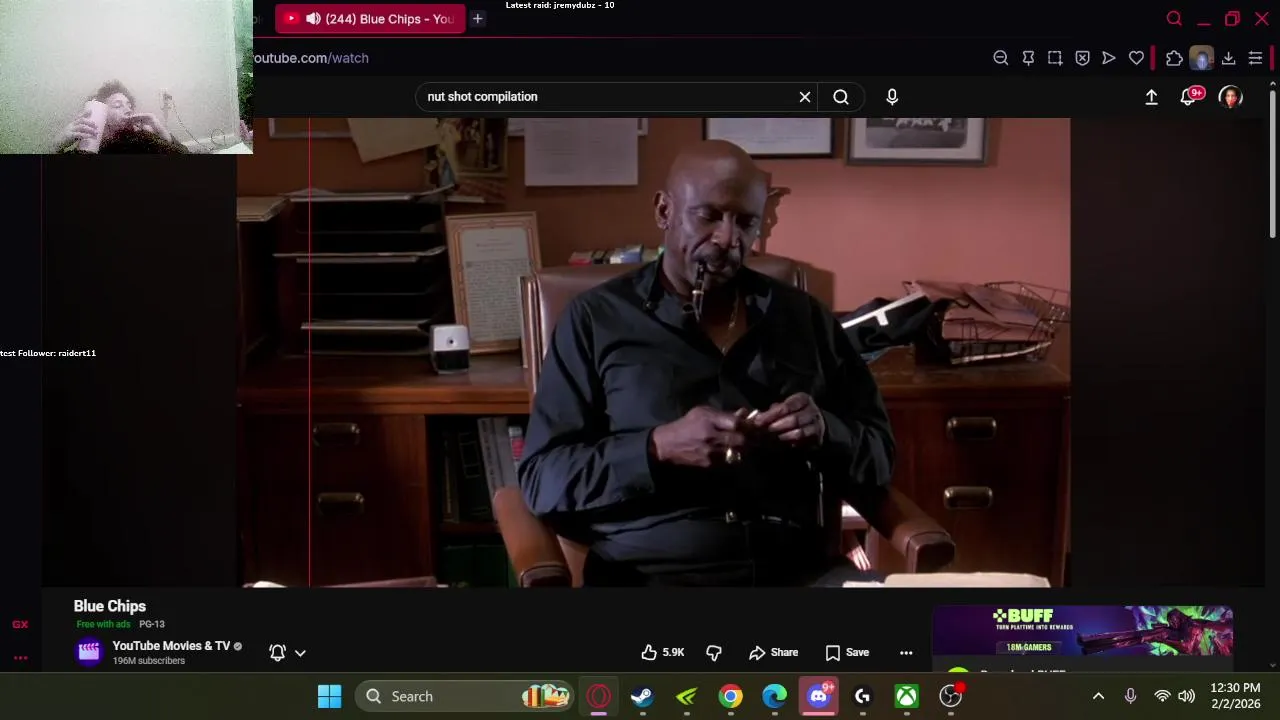Open a new browser tab with plus
1280x720 pixels.
[x=478, y=18]
